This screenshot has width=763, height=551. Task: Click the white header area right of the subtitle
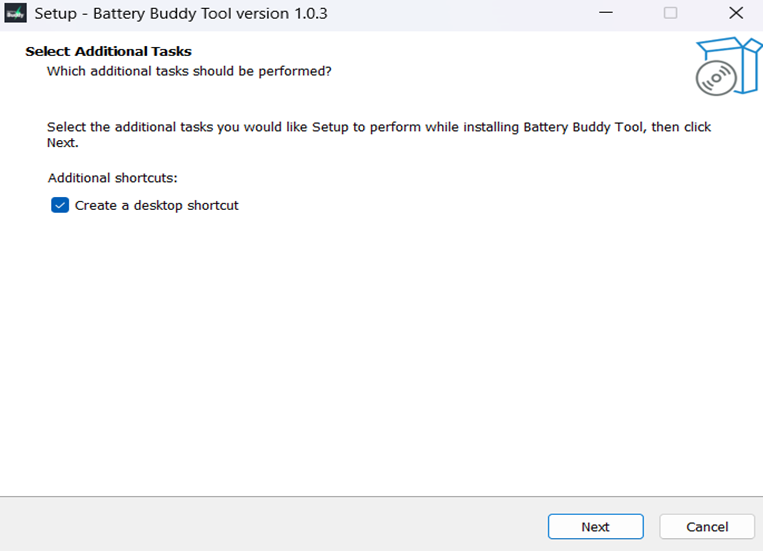(500, 71)
